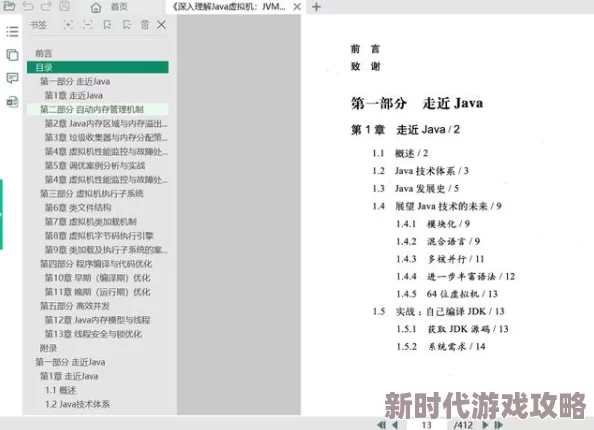
Task: Select the 1.1 概述 bookmark
Action: pyautogui.click(x=61, y=390)
